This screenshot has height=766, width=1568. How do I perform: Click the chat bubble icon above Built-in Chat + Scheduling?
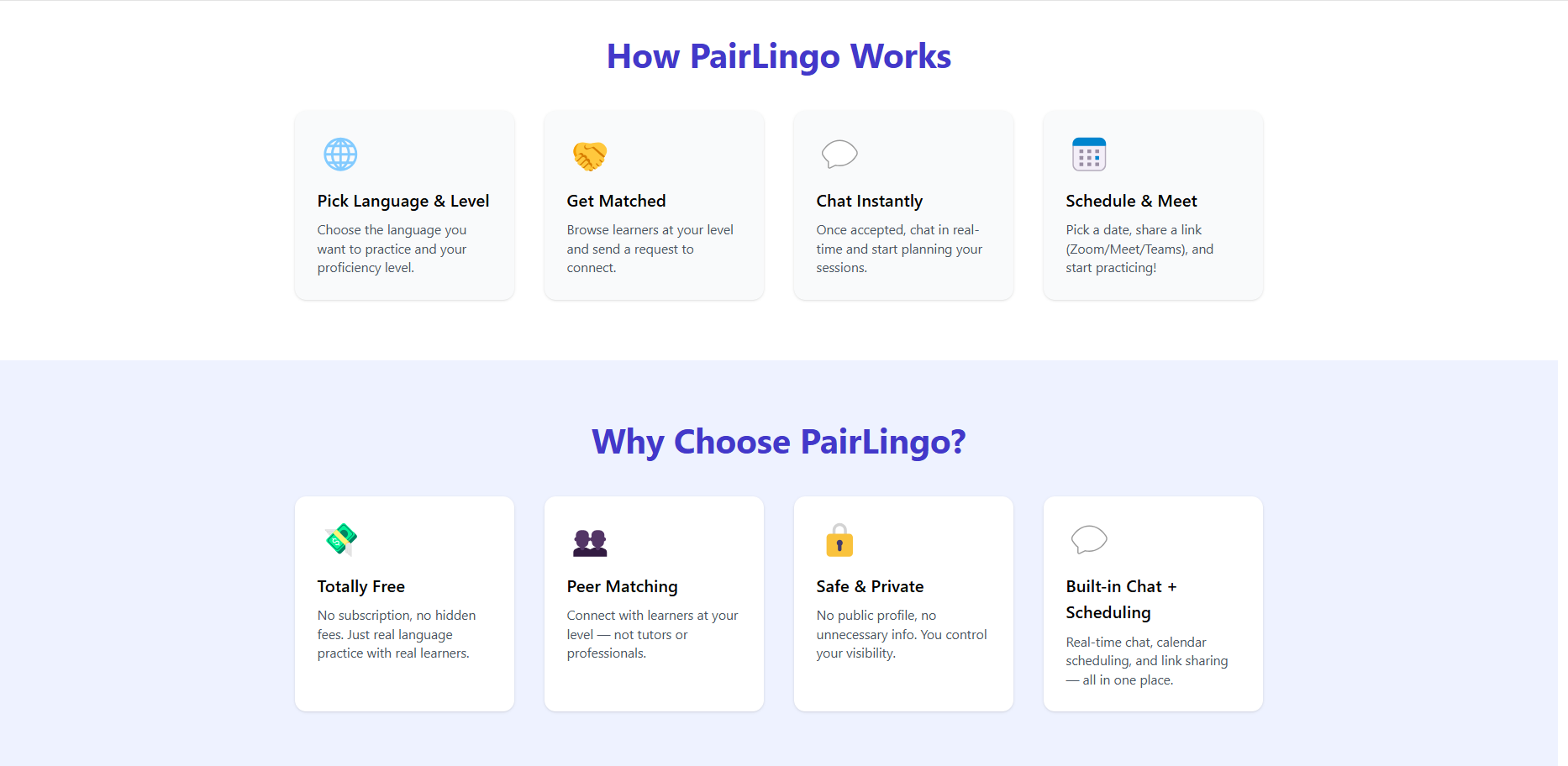1089,539
